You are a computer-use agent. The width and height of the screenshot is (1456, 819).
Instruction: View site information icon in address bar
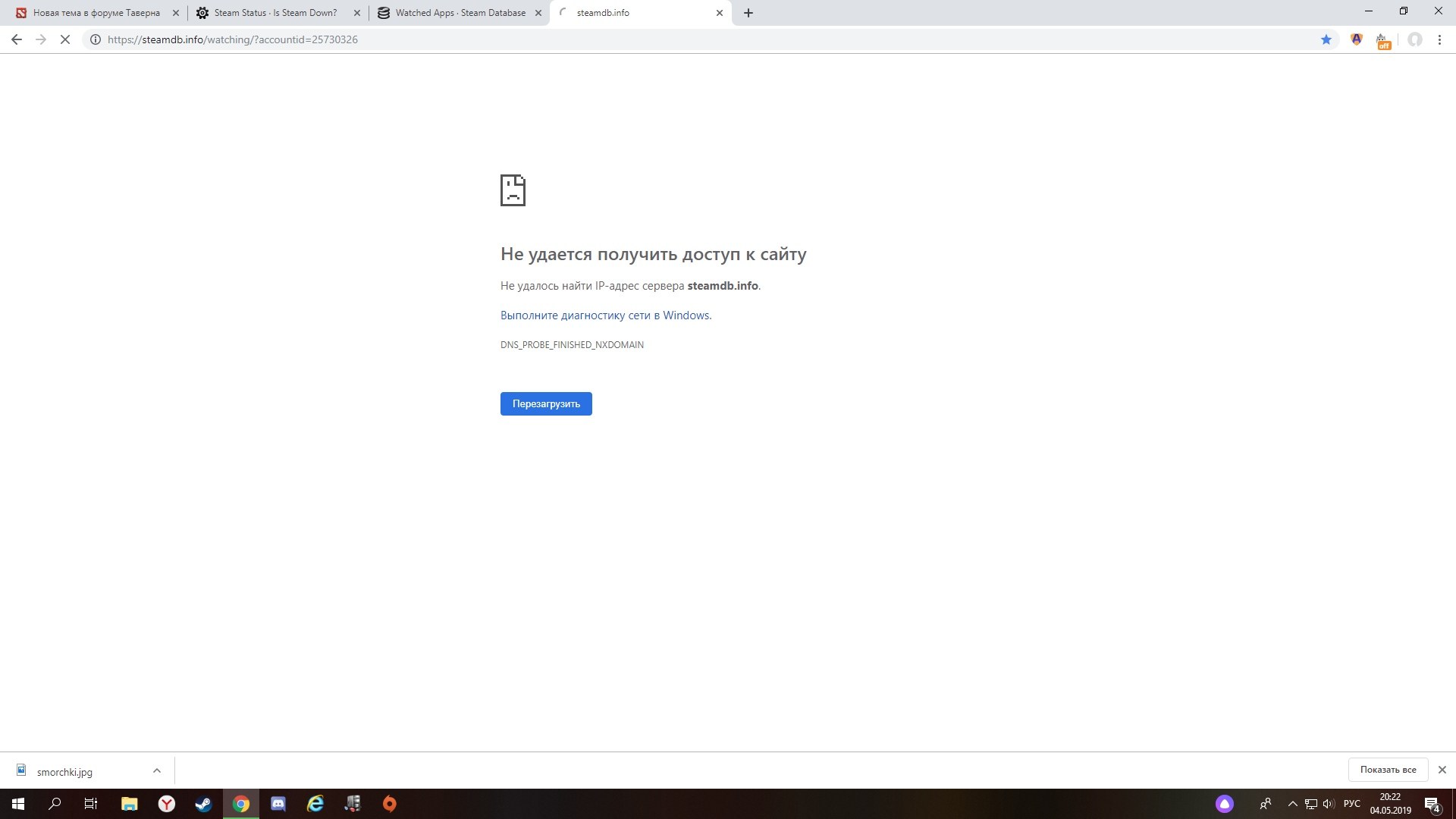[x=96, y=39]
